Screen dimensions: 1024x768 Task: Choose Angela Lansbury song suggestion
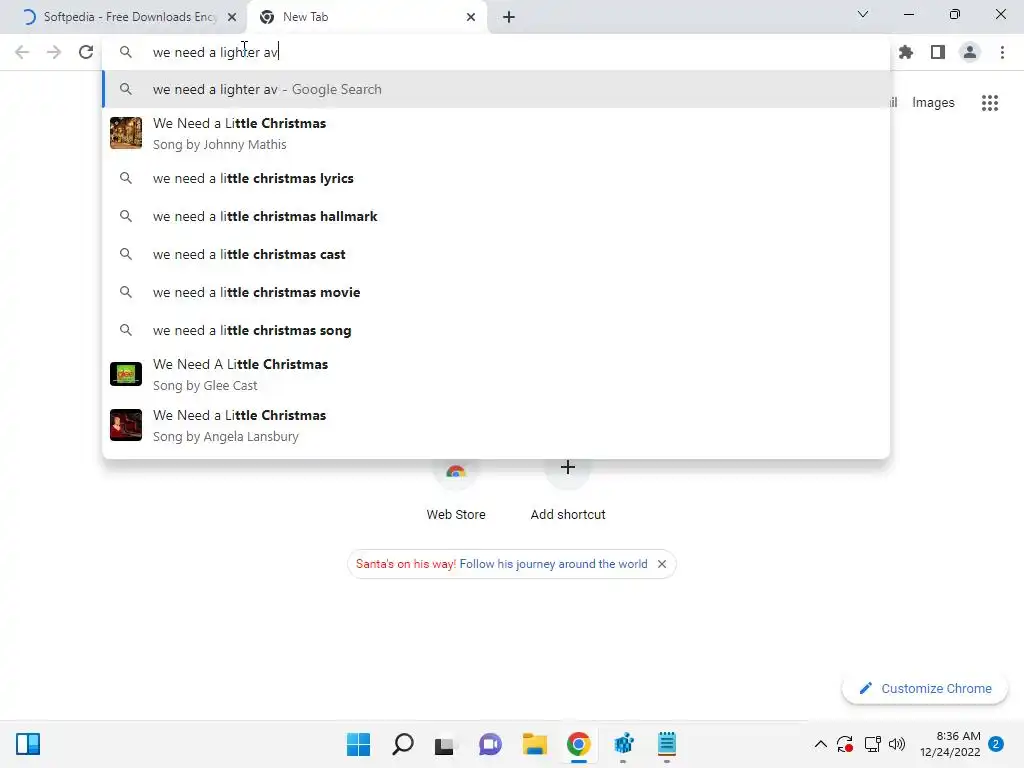496,425
